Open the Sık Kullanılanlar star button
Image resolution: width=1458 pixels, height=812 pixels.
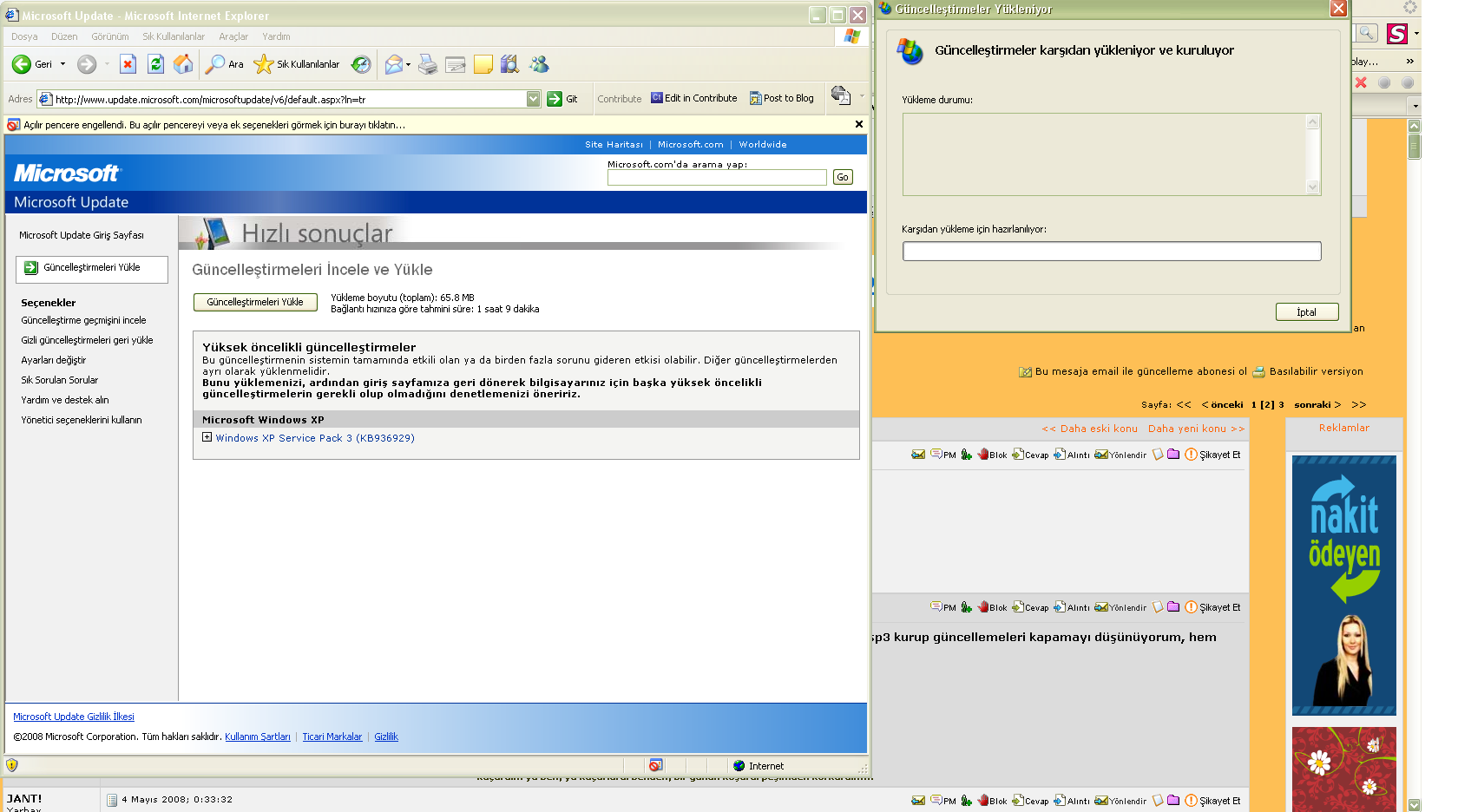(x=296, y=64)
